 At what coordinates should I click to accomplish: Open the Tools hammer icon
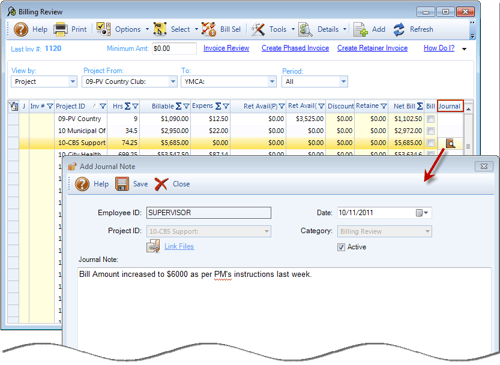tap(258, 29)
